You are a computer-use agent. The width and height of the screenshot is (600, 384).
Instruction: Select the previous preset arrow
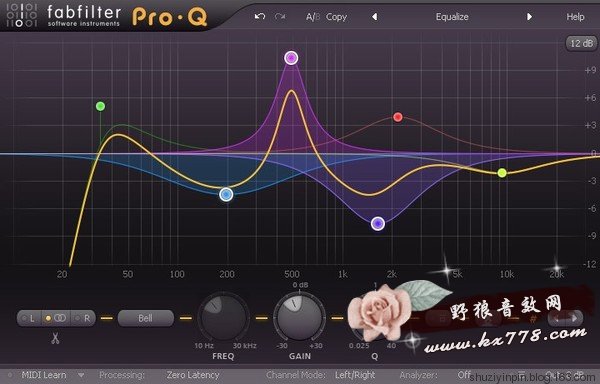pyautogui.click(x=375, y=17)
